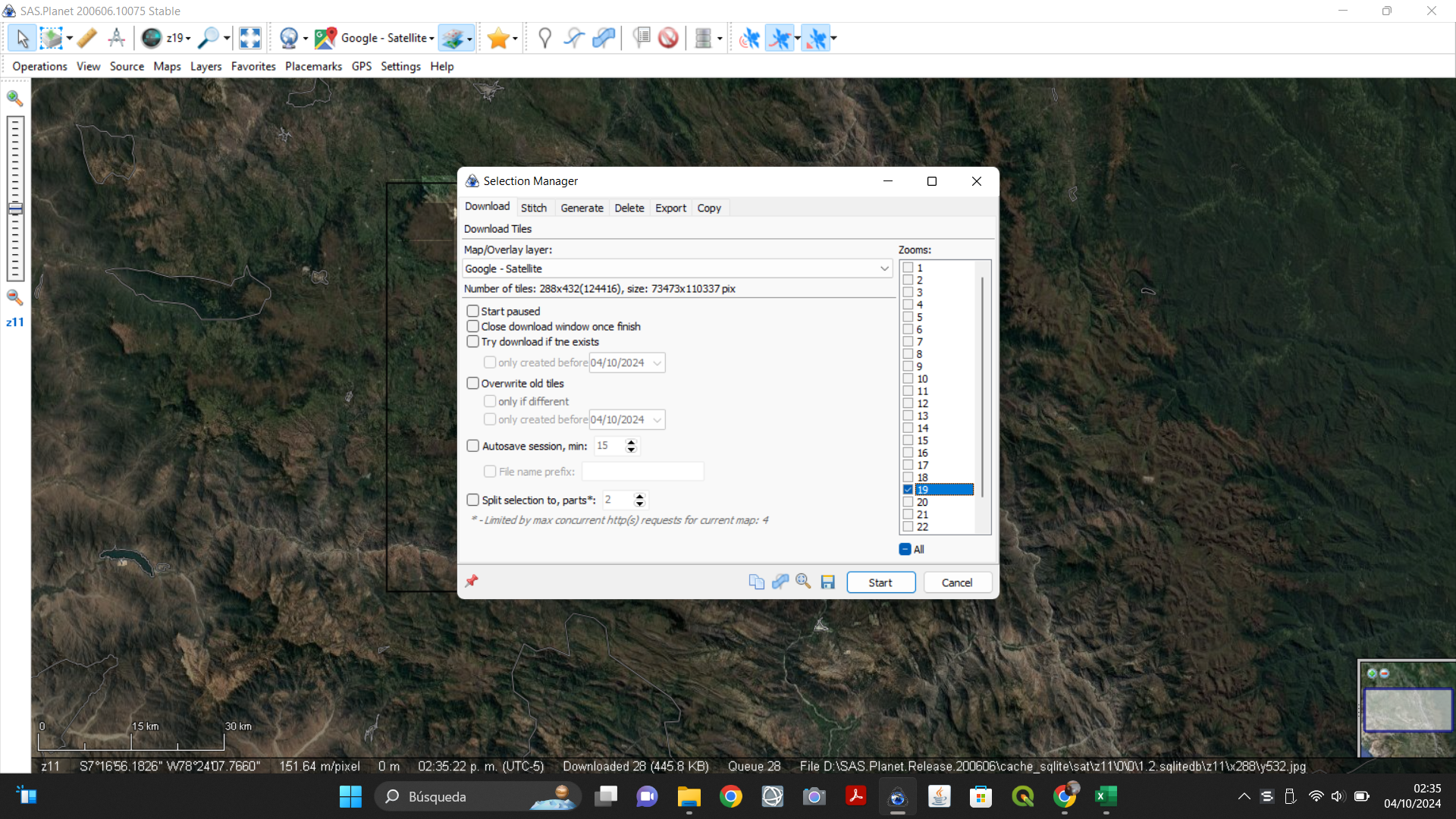Click the overlay layers toolbar icon

pyautogui.click(x=452, y=38)
